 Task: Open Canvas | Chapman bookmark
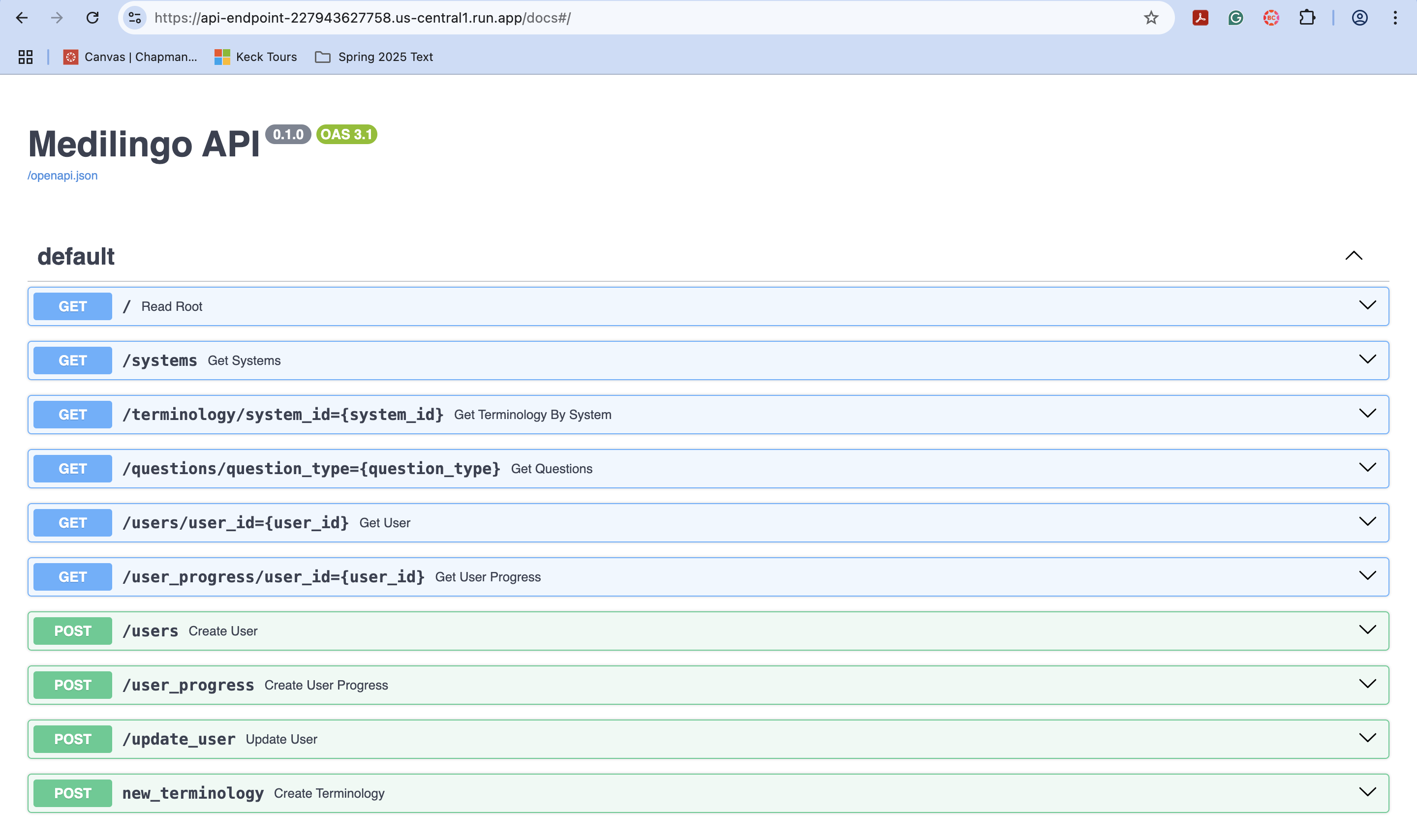[130, 57]
